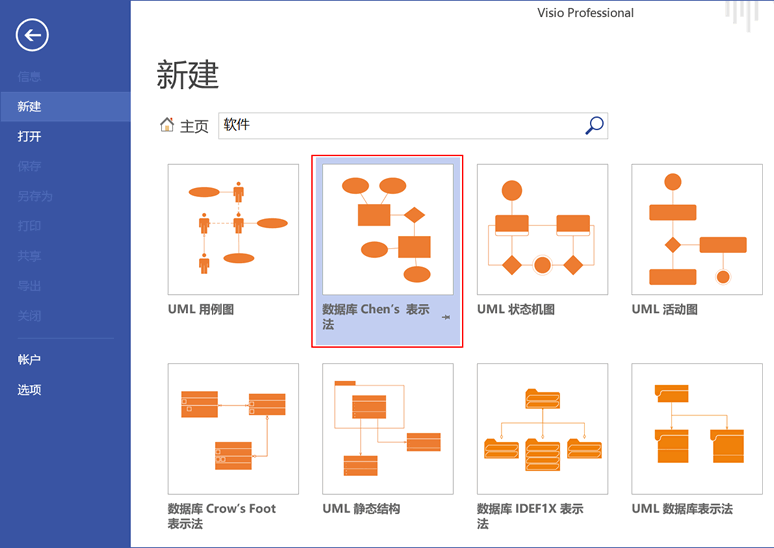Pin the 数据库 Chen's 表示法 template
The image size is (774, 548).
point(446,317)
